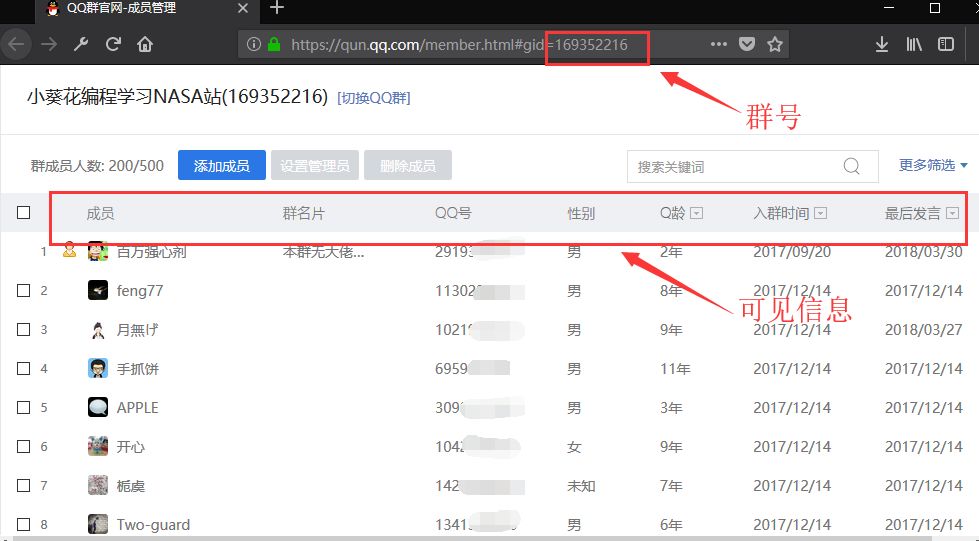This screenshot has height=541, width=979.
Task: Click Two-guard avatar image
Action: pos(97,524)
